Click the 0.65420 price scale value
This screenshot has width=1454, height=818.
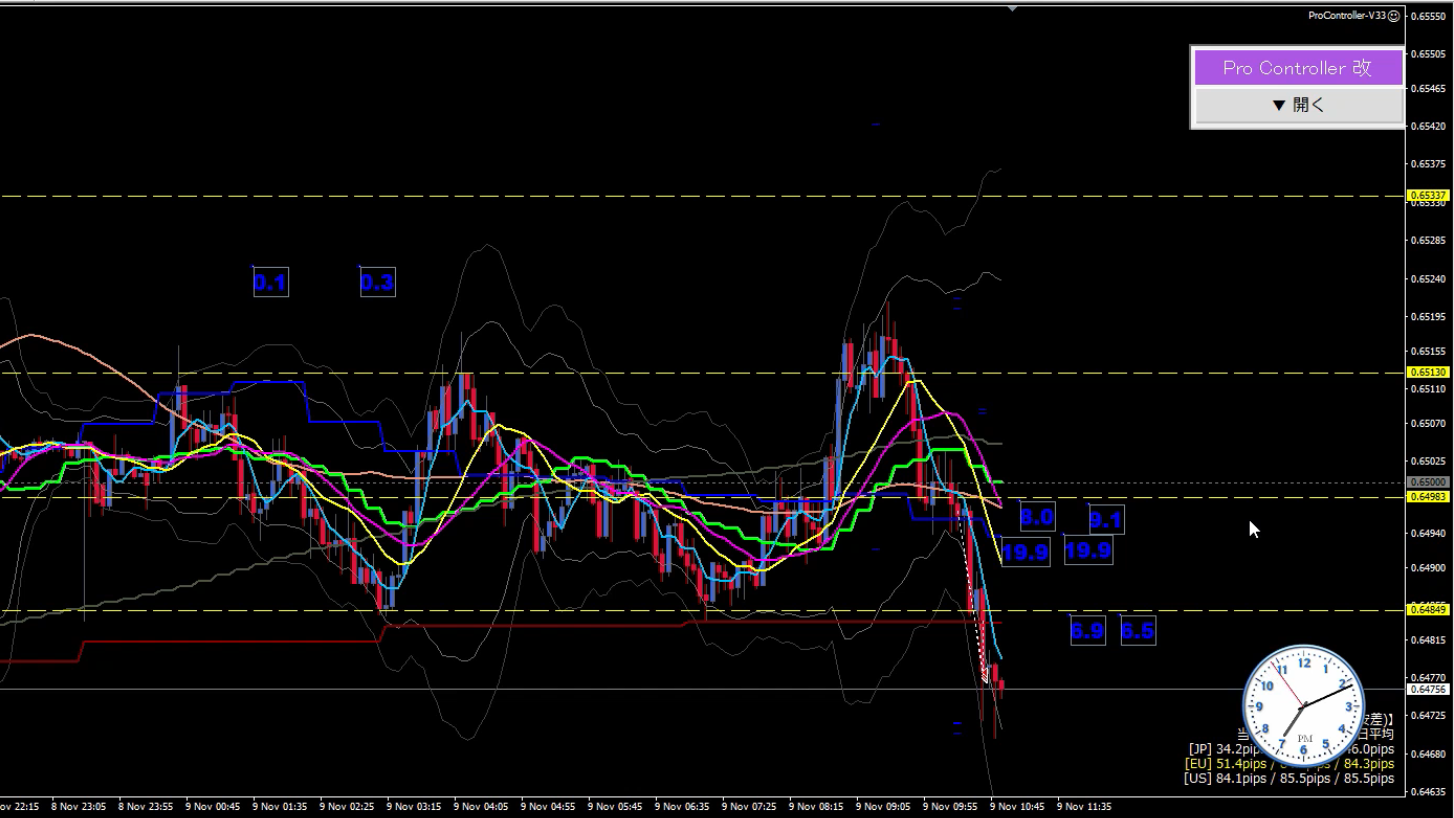(x=1430, y=127)
